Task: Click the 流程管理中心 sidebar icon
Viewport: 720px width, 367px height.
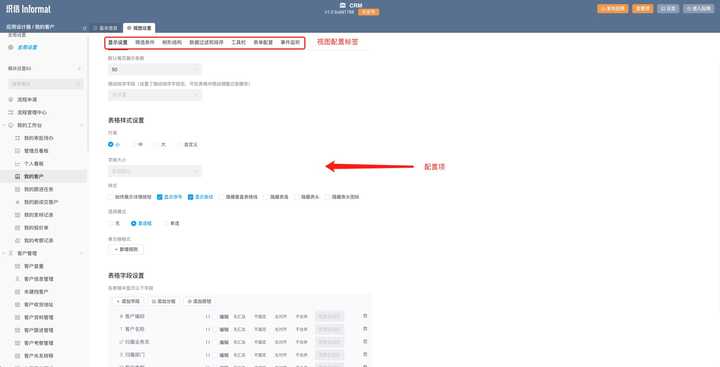Action: [x=11, y=113]
